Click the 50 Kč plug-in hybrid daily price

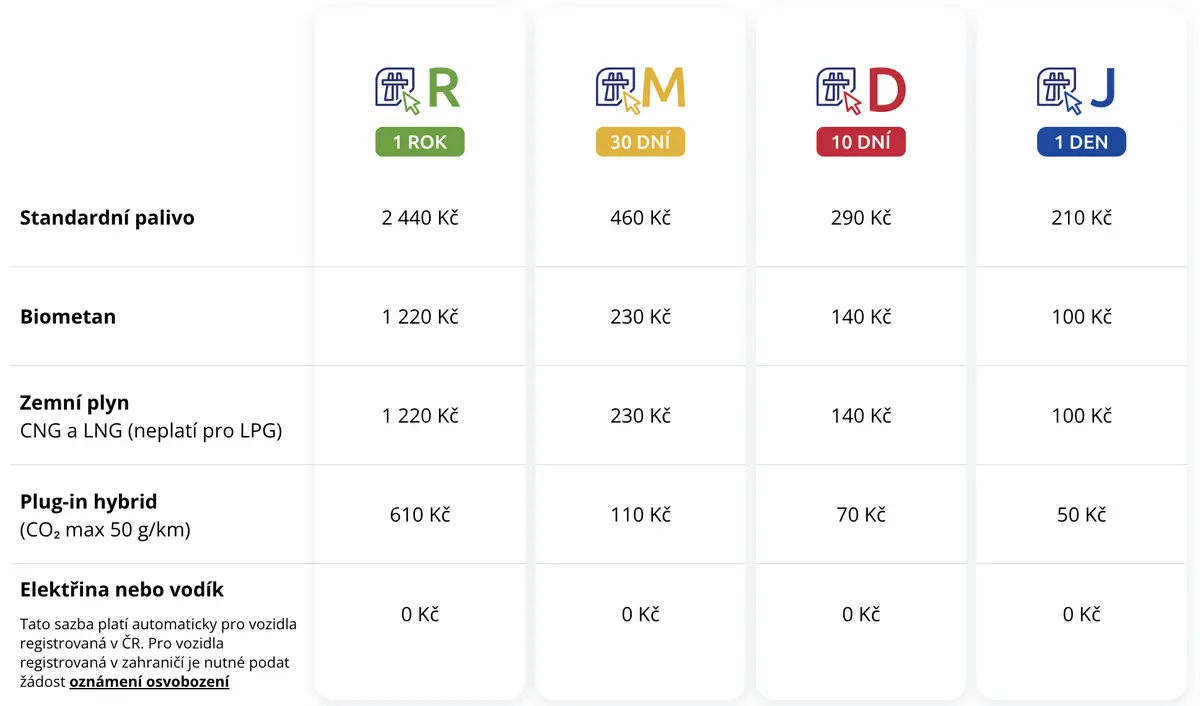point(1081,514)
